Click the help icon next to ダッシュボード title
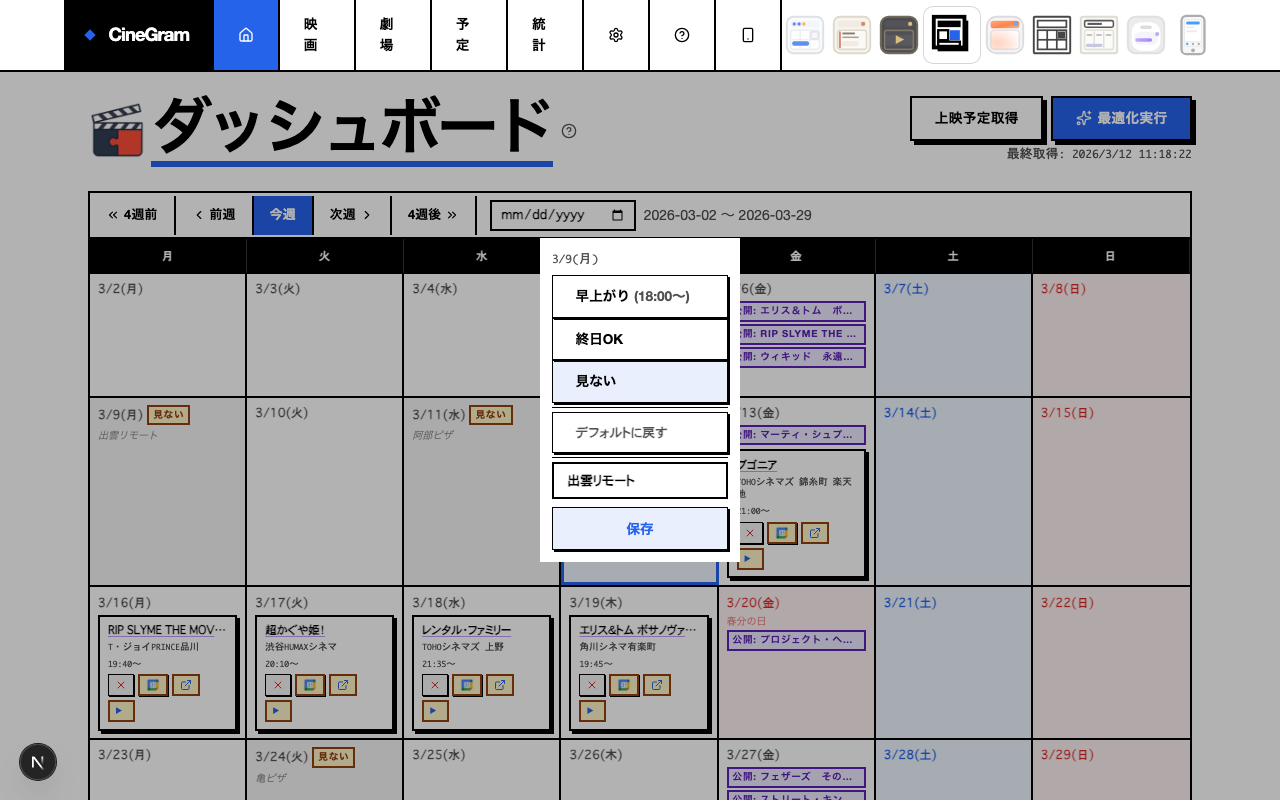 pyautogui.click(x=569, y=130)
